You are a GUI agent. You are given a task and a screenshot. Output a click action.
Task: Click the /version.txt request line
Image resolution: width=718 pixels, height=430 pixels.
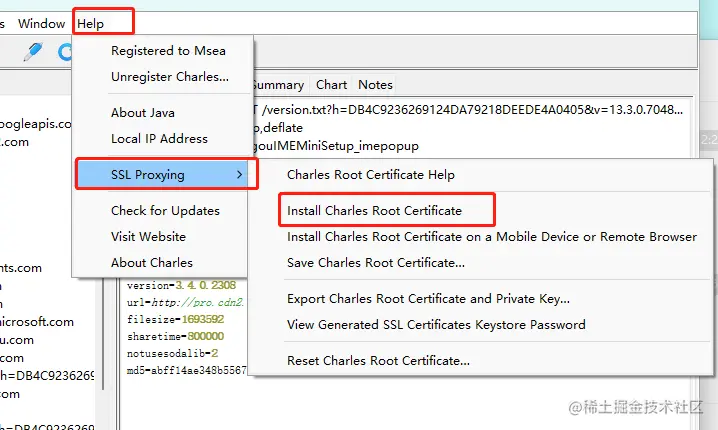[467, 110]
